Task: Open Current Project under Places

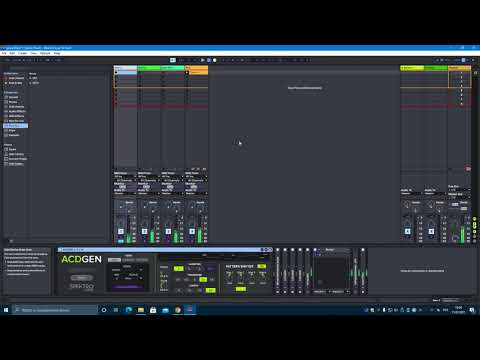Action: point(15,159)
